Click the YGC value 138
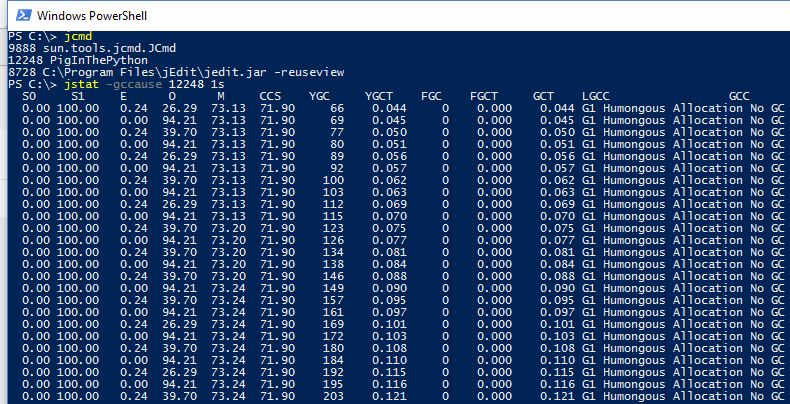This screenshot has height=404, width=790. tap(334, 264)
